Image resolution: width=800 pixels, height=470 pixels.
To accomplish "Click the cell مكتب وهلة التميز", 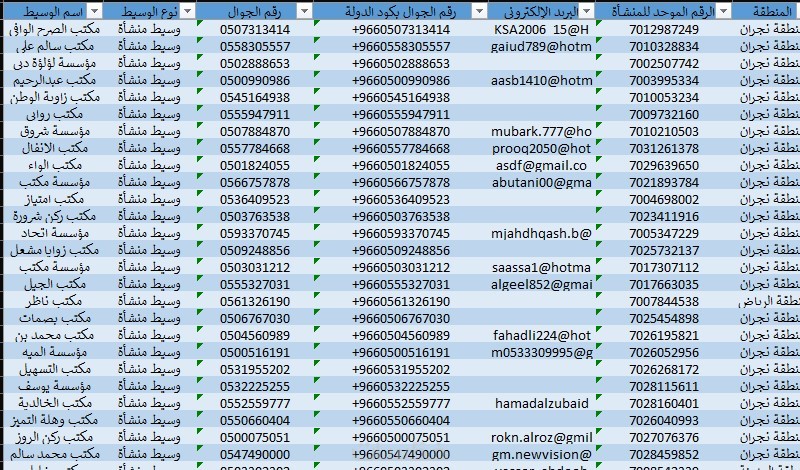I will pyautogui.click(x=53, y=420).
